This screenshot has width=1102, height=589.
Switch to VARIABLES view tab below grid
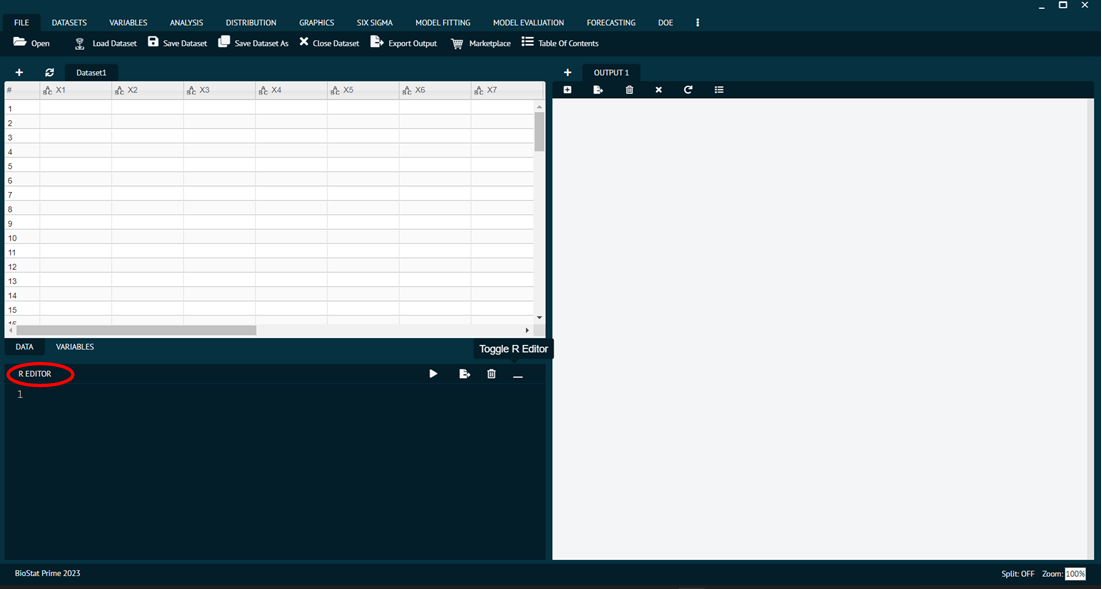75,347
